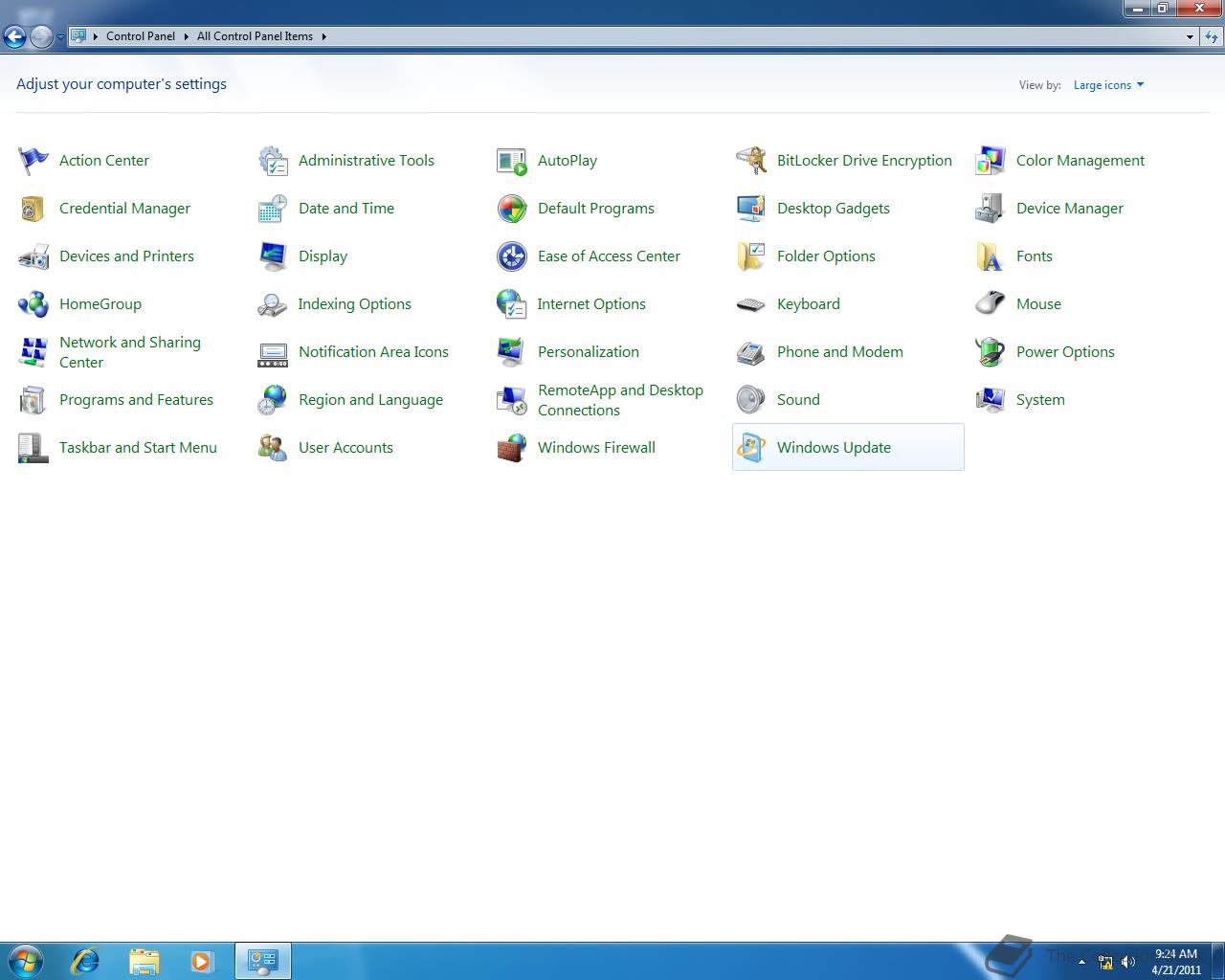The image size is (1225, 980).
Task: Click the Taskbar and Start Menu link
Action: pos(138,448)
